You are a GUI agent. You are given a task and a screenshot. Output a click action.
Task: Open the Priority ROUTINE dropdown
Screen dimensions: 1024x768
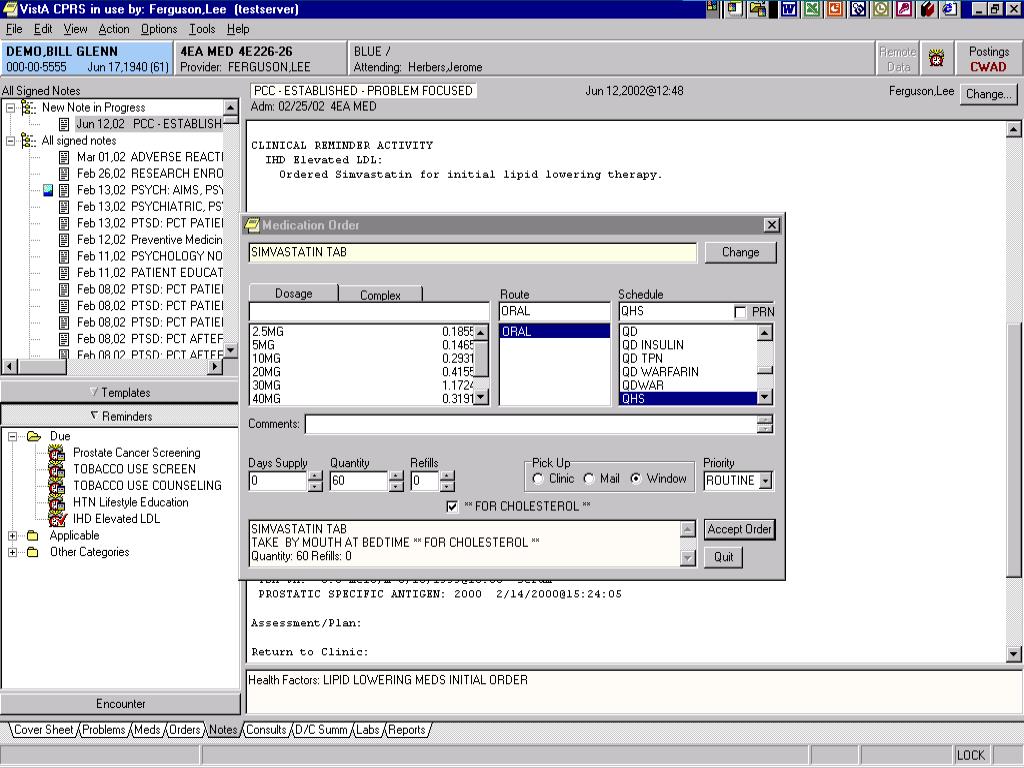[x=765, y=481]
